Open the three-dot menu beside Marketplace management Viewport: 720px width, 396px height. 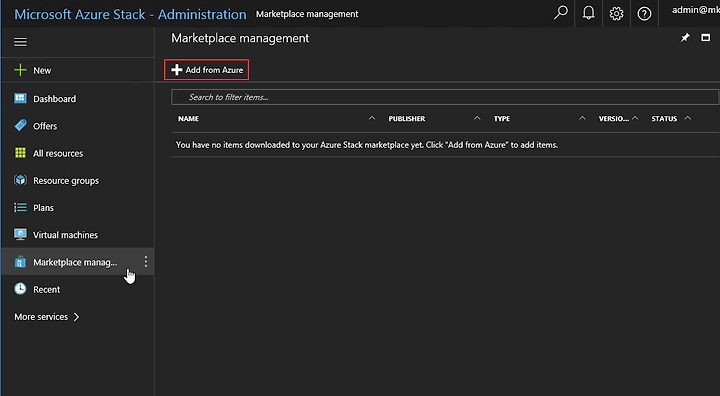click(146, 262)
